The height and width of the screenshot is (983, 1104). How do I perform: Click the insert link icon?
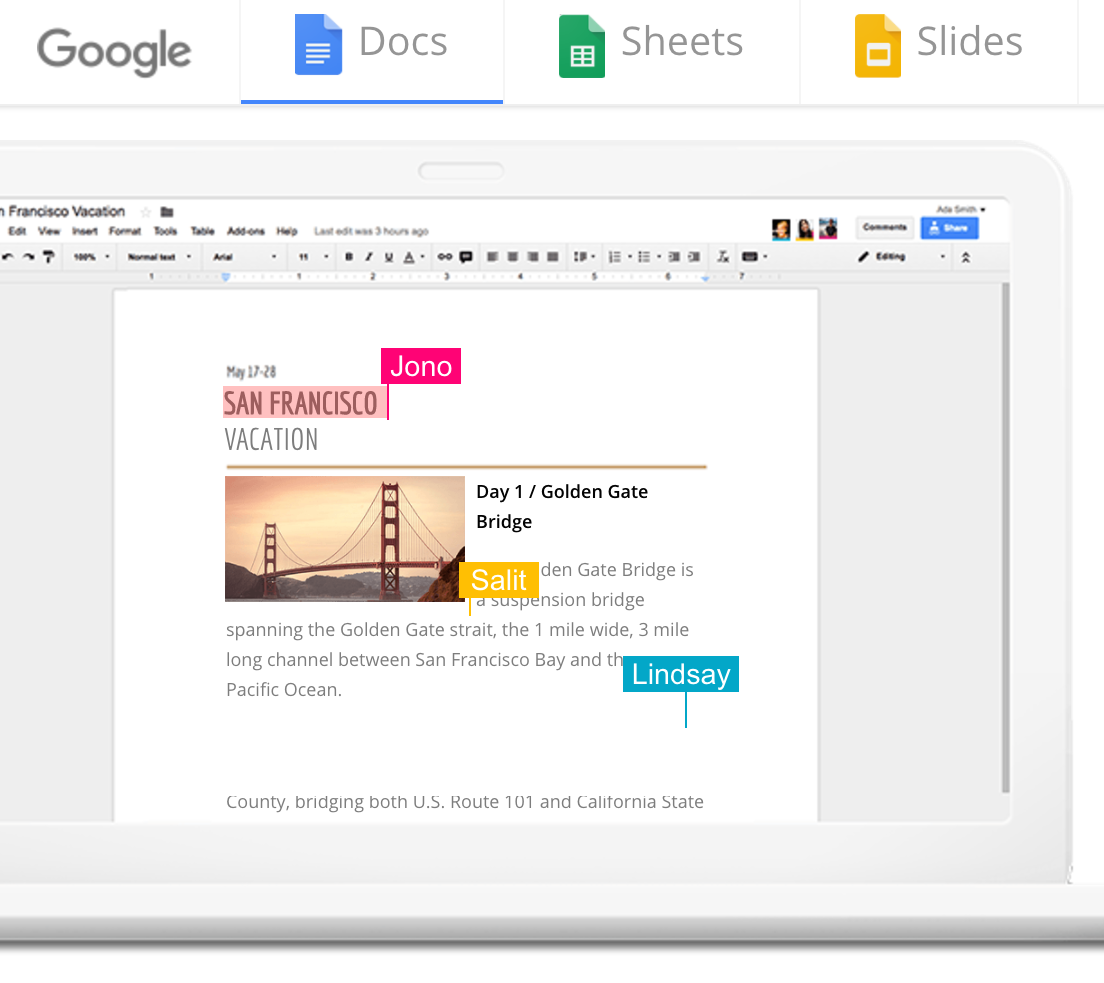445,257
